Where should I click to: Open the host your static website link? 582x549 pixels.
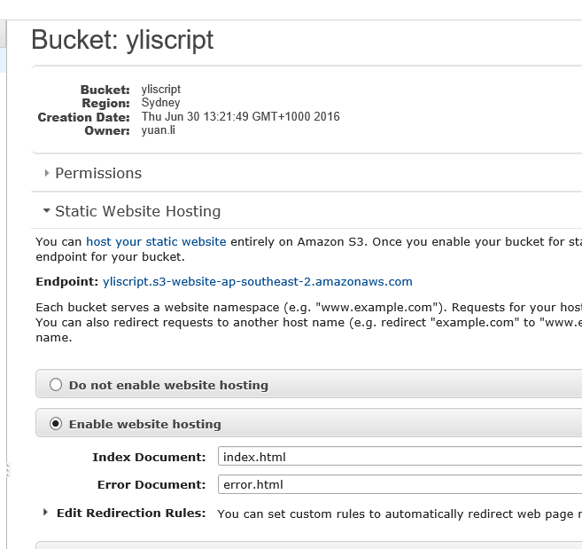click(156, 242)
